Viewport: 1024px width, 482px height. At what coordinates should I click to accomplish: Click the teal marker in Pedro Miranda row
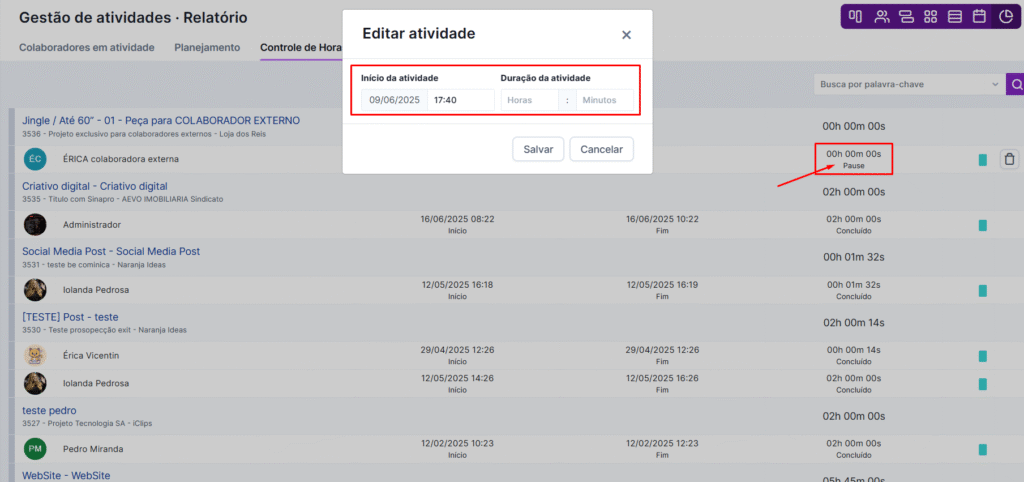983,449
